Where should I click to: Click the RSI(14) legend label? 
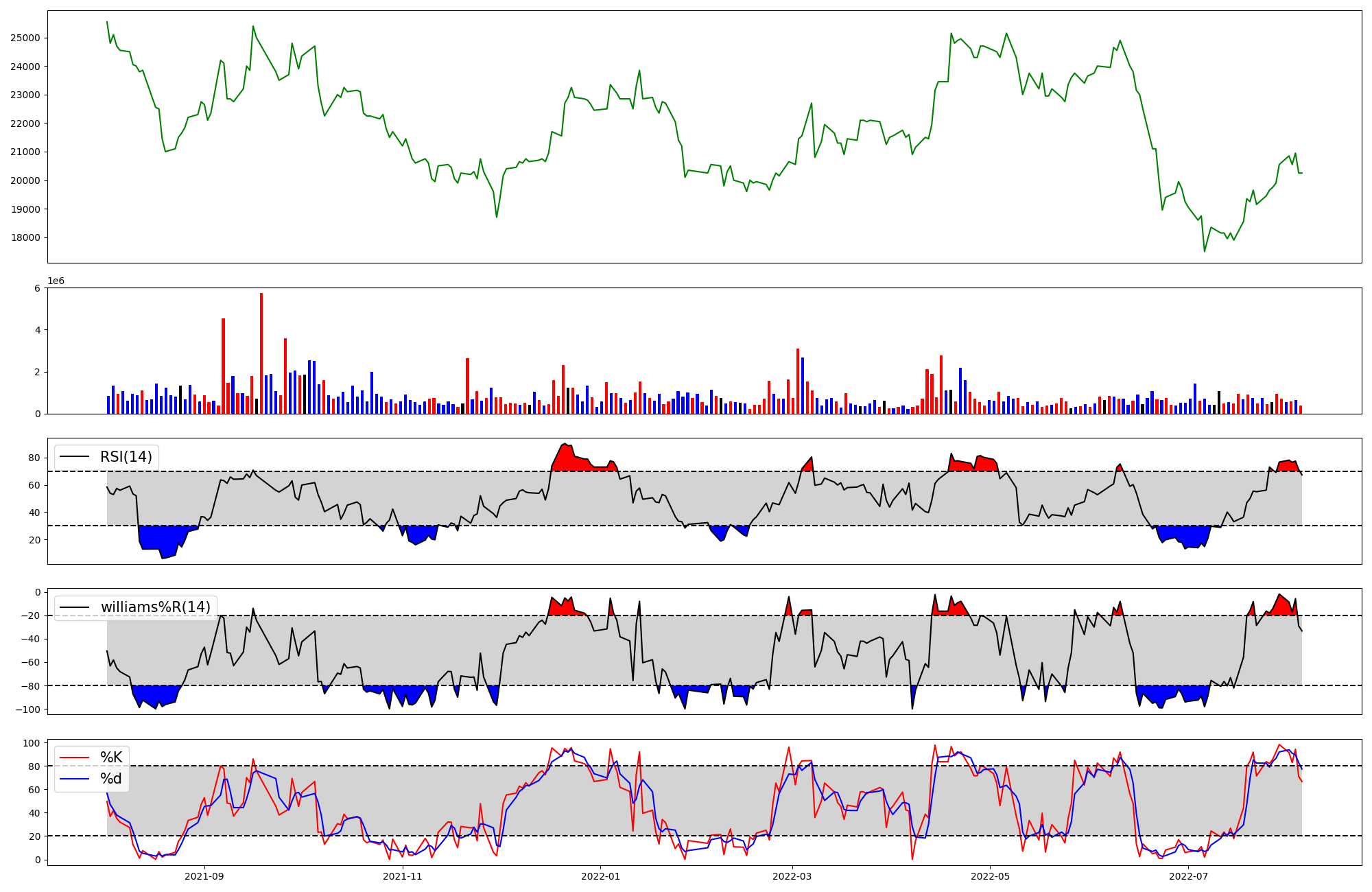pyautogui.click(x=126, y=457)
